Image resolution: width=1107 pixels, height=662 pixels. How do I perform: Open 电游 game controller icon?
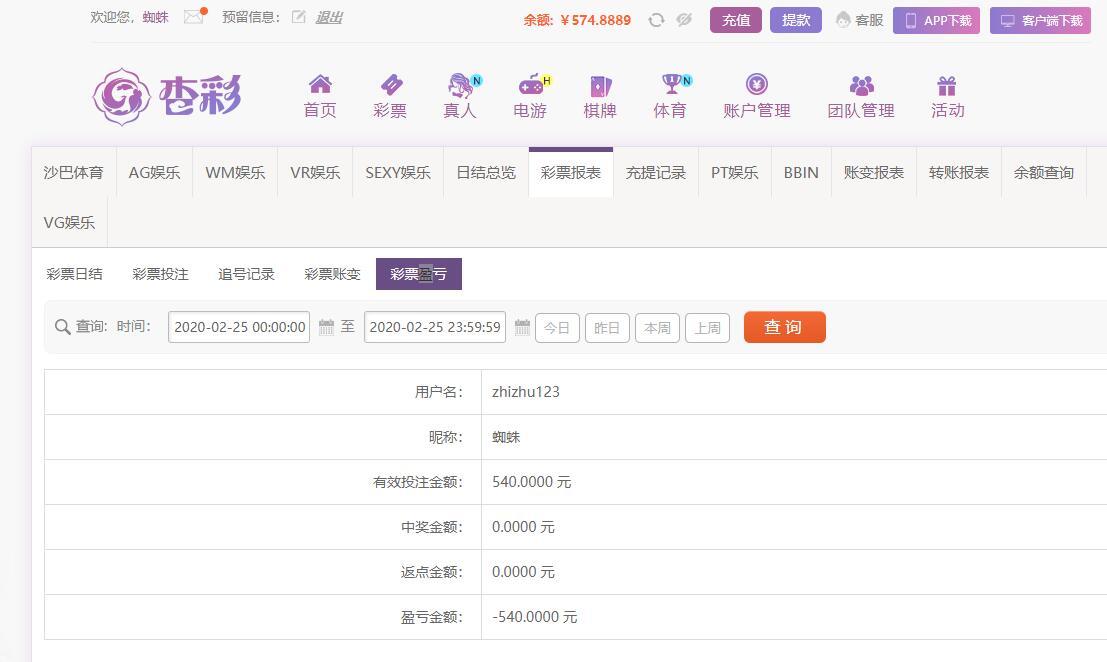(532, 85)
